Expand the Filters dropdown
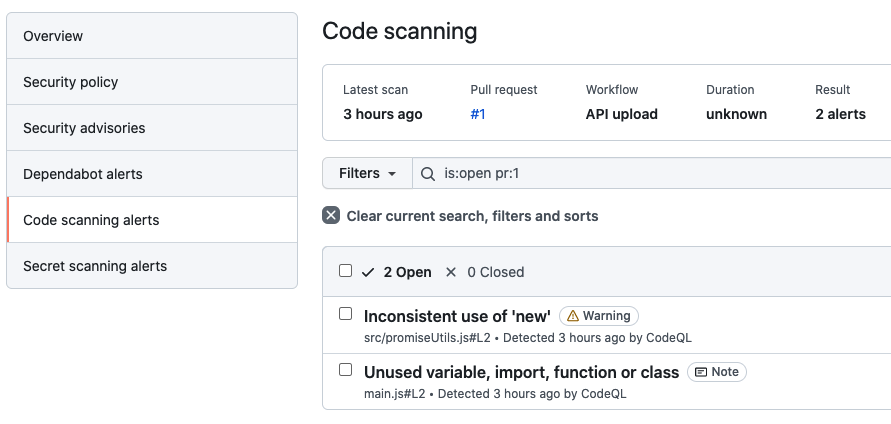Screen dimensions: 891x424 click(367, 173)
